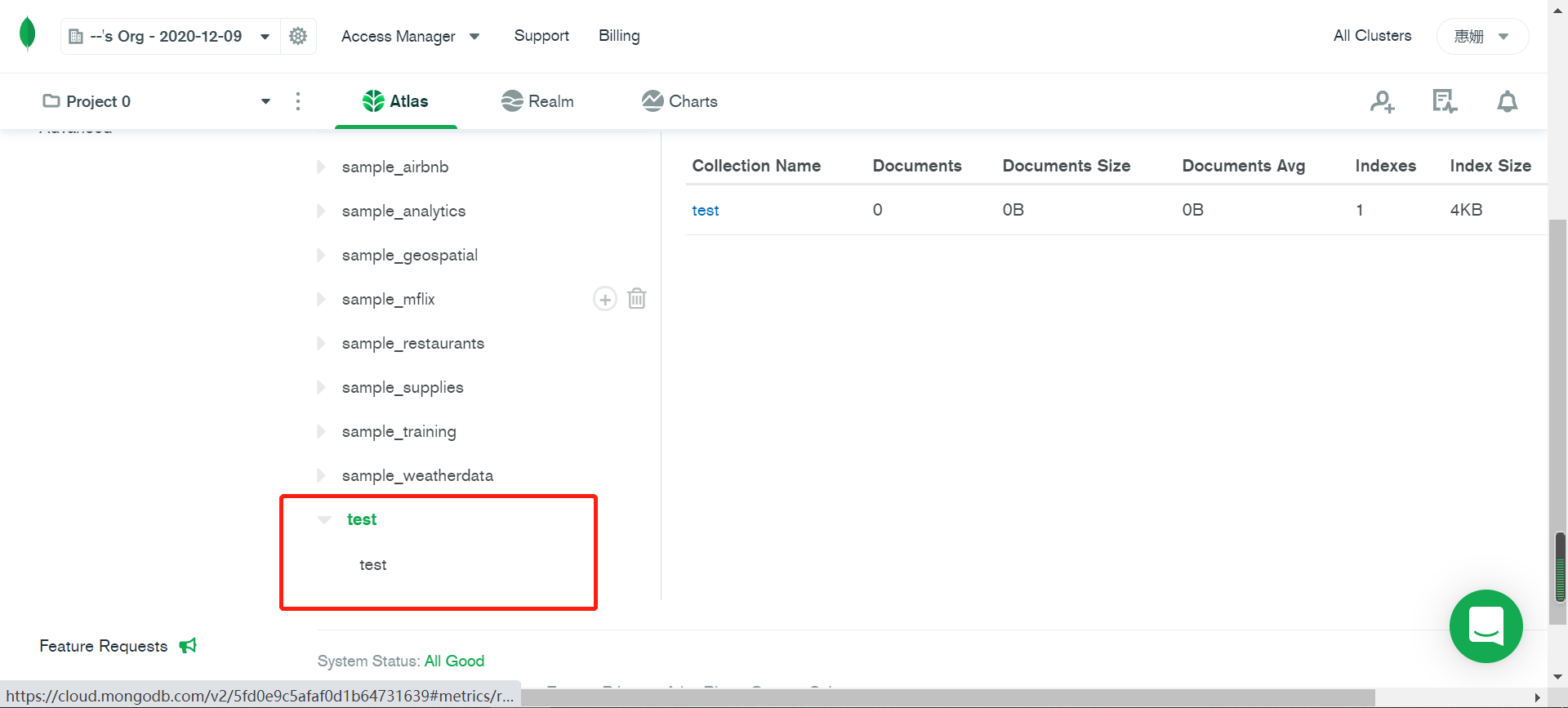Open the test collection link in table
Image resolution: width=1568 pixels, height=708 pixels.
point(706,210)
